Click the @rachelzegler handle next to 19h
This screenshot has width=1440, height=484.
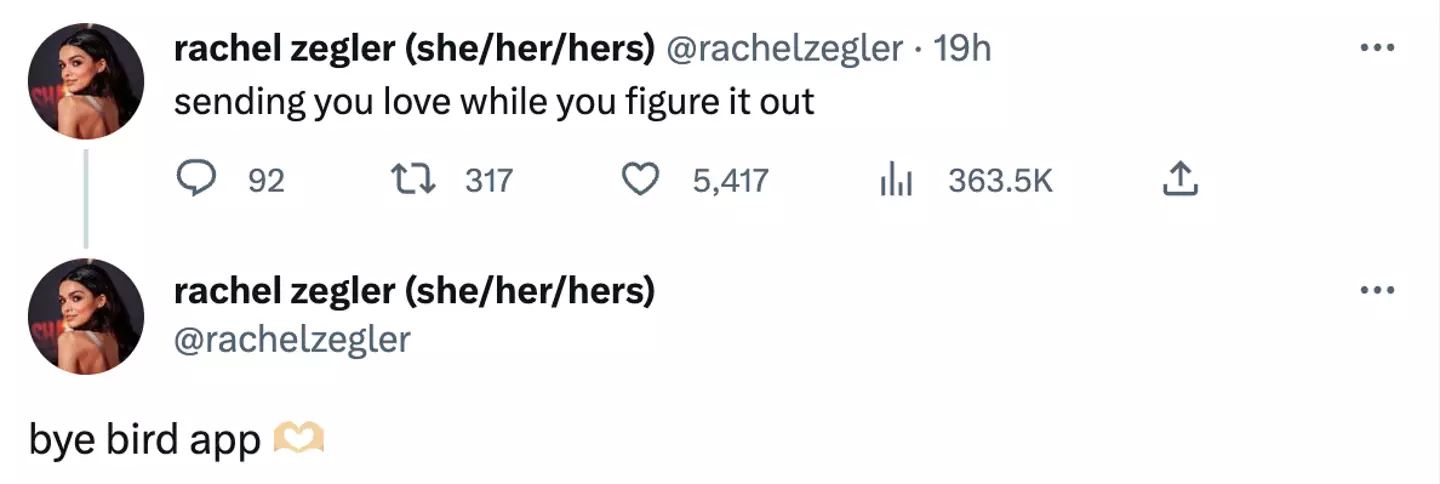coord(784,48)
